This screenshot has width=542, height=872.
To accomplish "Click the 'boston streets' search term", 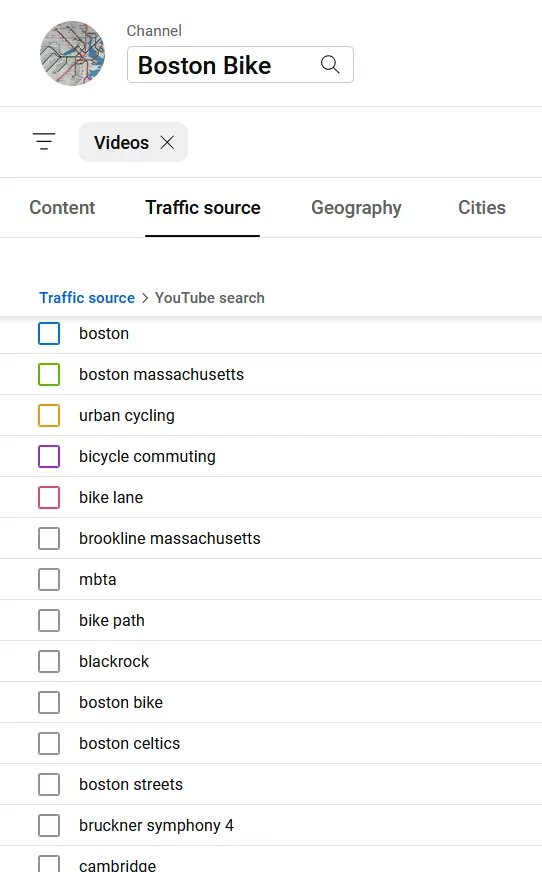I will [x=131, y=785].
